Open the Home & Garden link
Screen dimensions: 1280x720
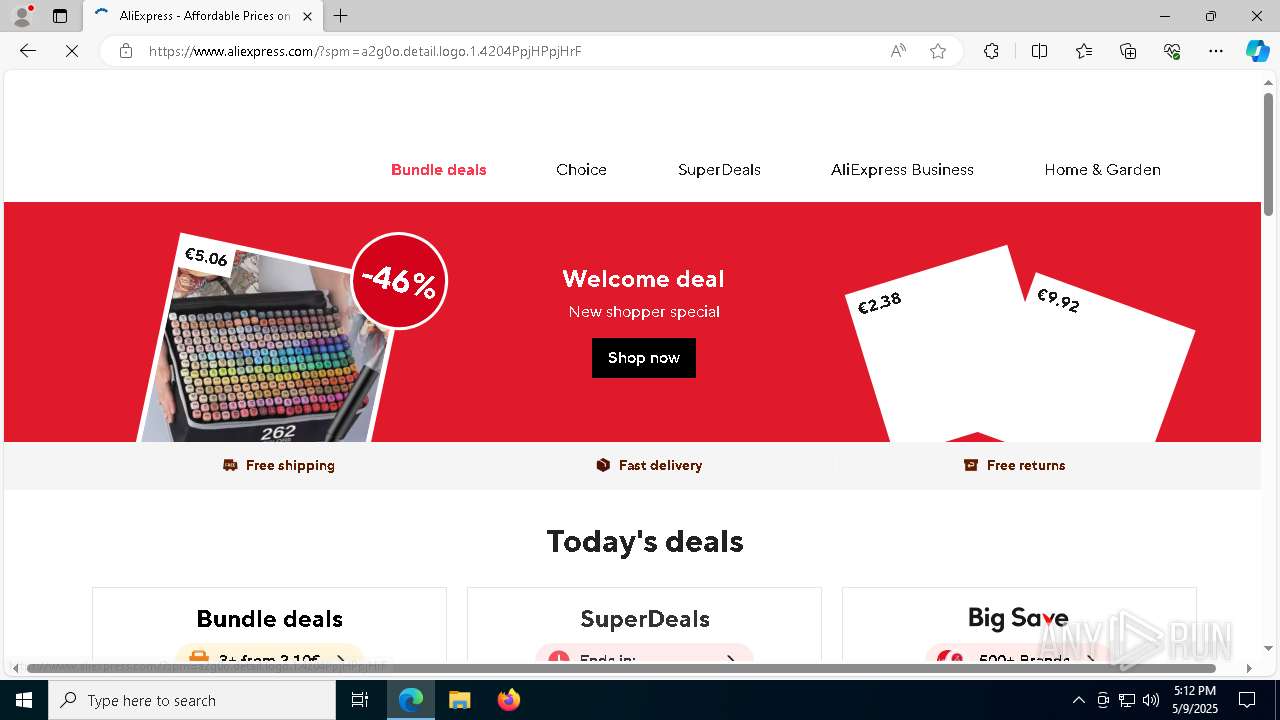click(1102, 170)
